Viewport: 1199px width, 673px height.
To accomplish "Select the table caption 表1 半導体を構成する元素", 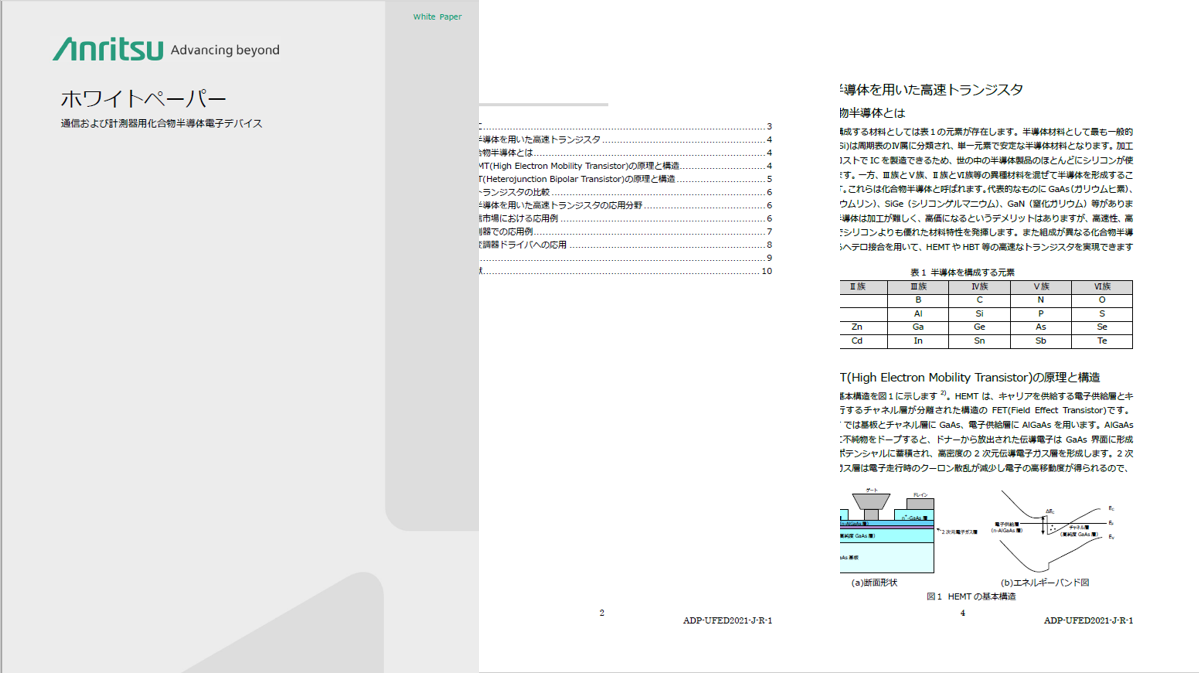I will coord(962,272).
